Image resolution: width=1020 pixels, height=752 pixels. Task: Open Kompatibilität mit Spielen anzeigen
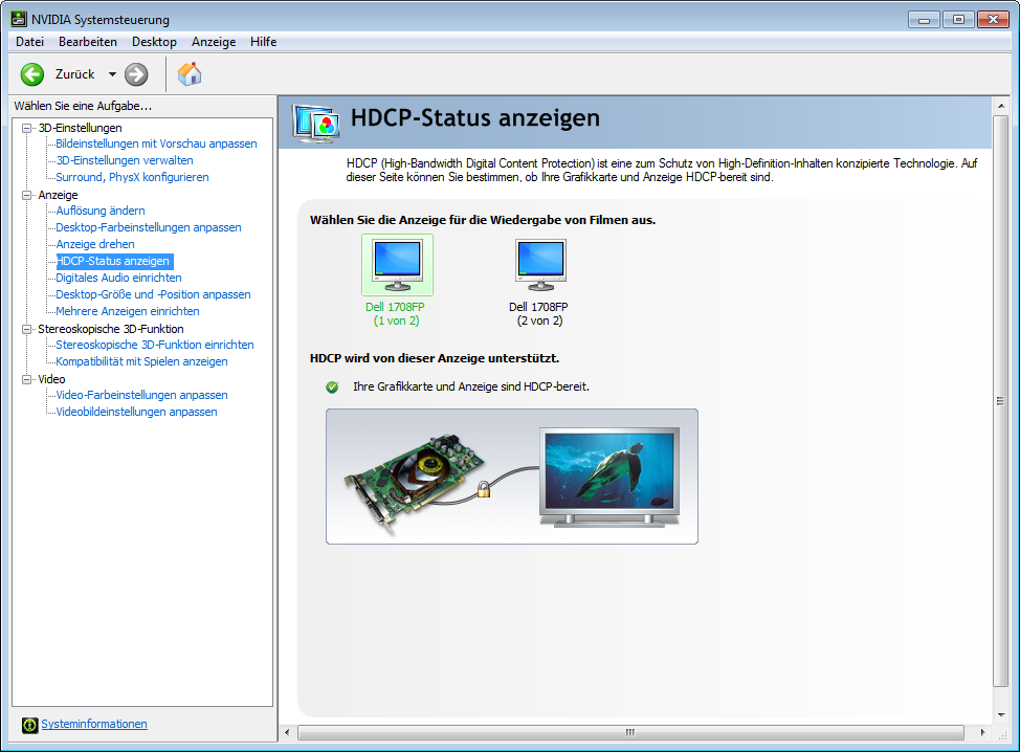(142, 362)
